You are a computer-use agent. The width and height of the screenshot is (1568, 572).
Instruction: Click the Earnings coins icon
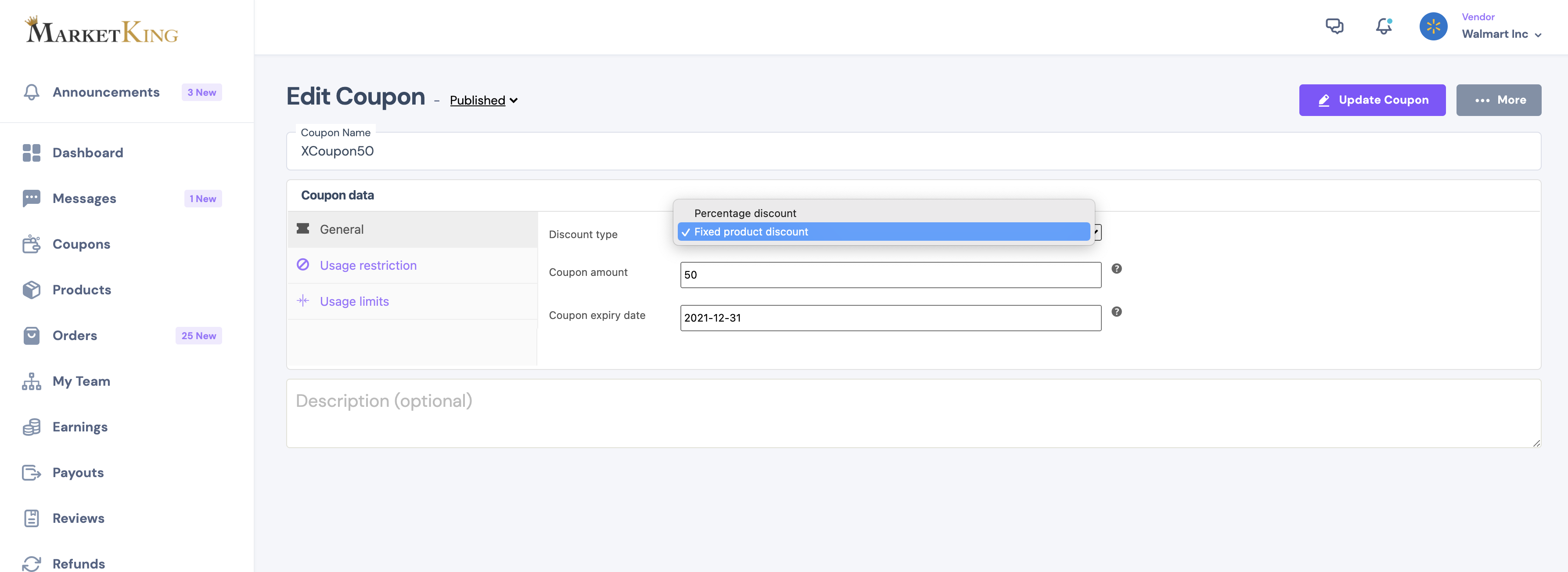point(31,427)
